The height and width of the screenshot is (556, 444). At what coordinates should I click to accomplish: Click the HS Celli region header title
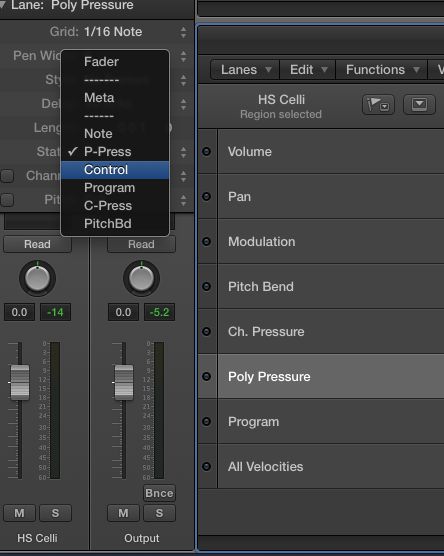(281, 100)
